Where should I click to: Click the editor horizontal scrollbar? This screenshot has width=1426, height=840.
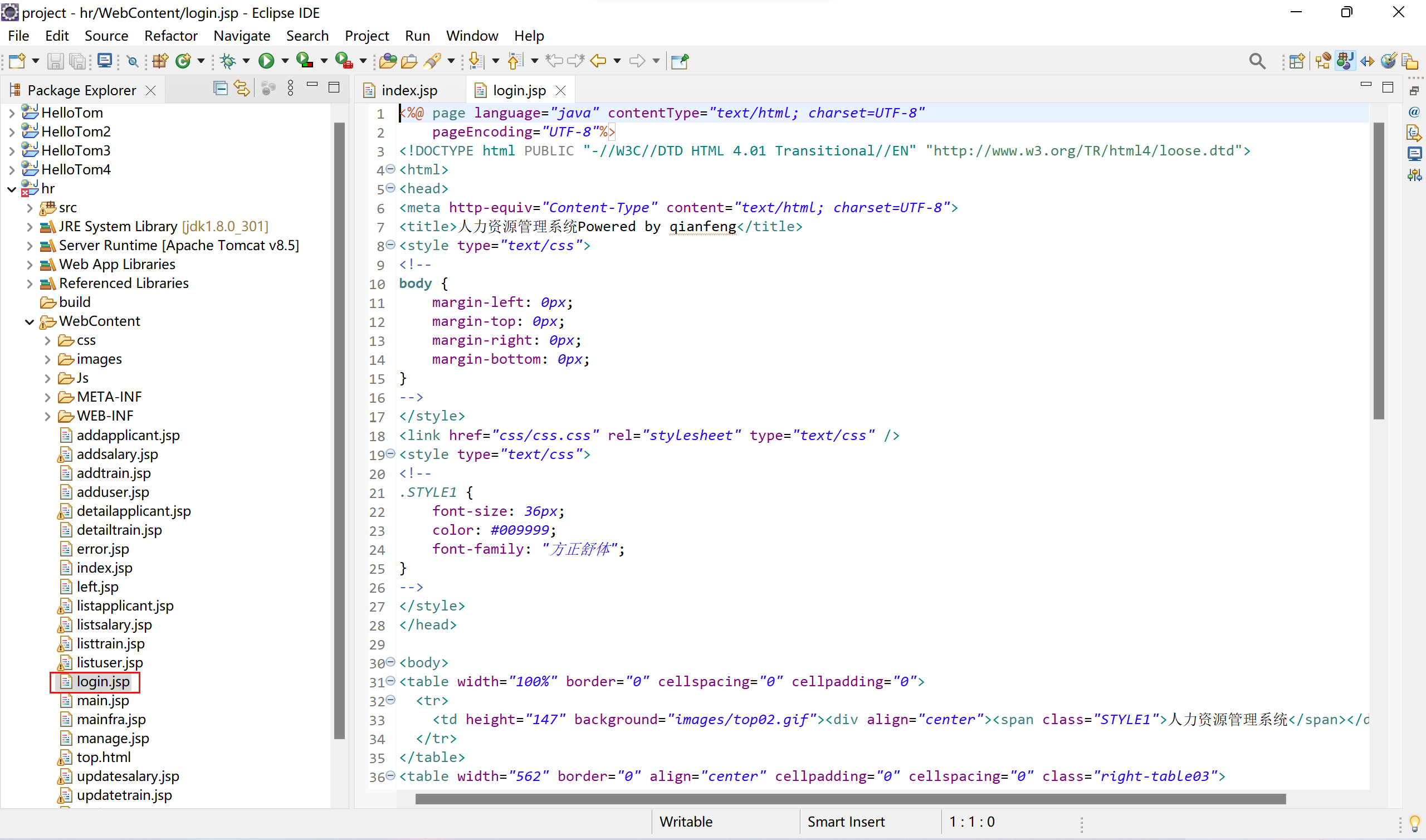coord(849,799)
